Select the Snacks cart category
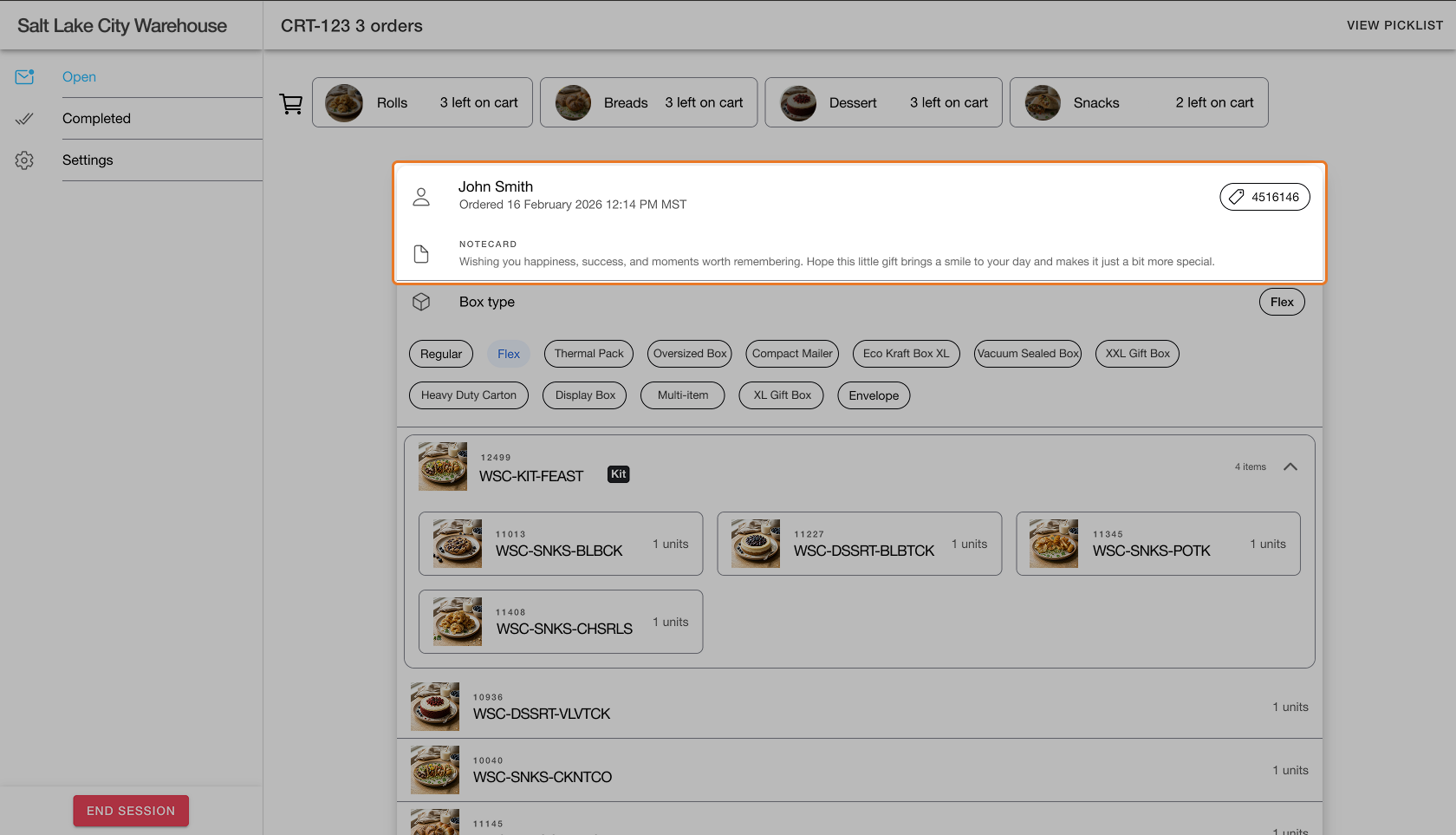 tap(1139, 102)
